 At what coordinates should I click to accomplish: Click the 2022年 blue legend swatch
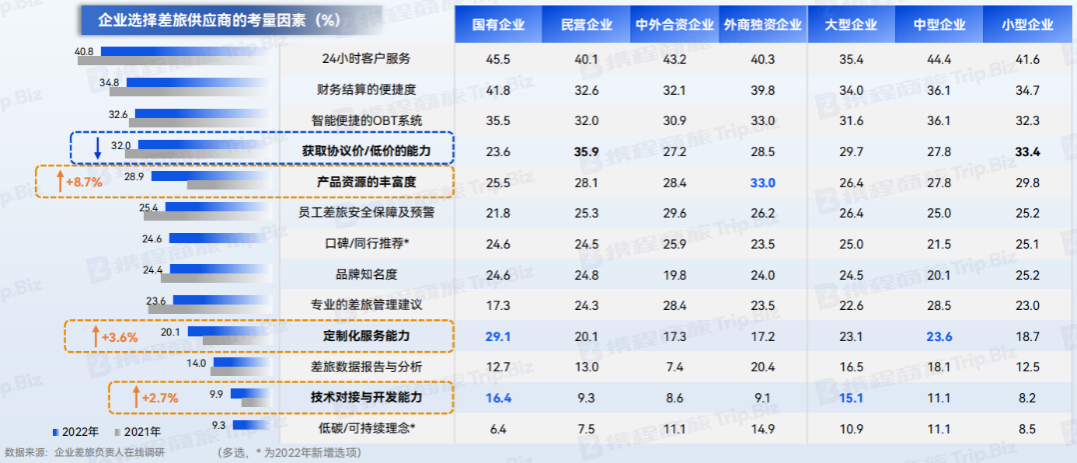coord(55,432)
